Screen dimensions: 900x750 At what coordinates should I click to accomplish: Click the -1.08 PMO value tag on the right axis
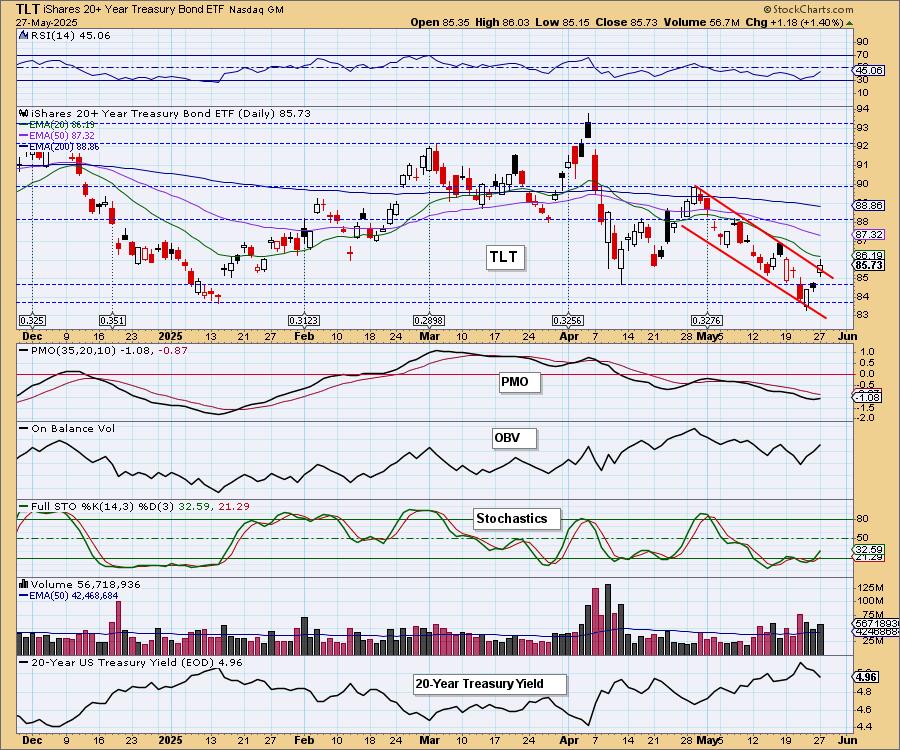[867, 397]
